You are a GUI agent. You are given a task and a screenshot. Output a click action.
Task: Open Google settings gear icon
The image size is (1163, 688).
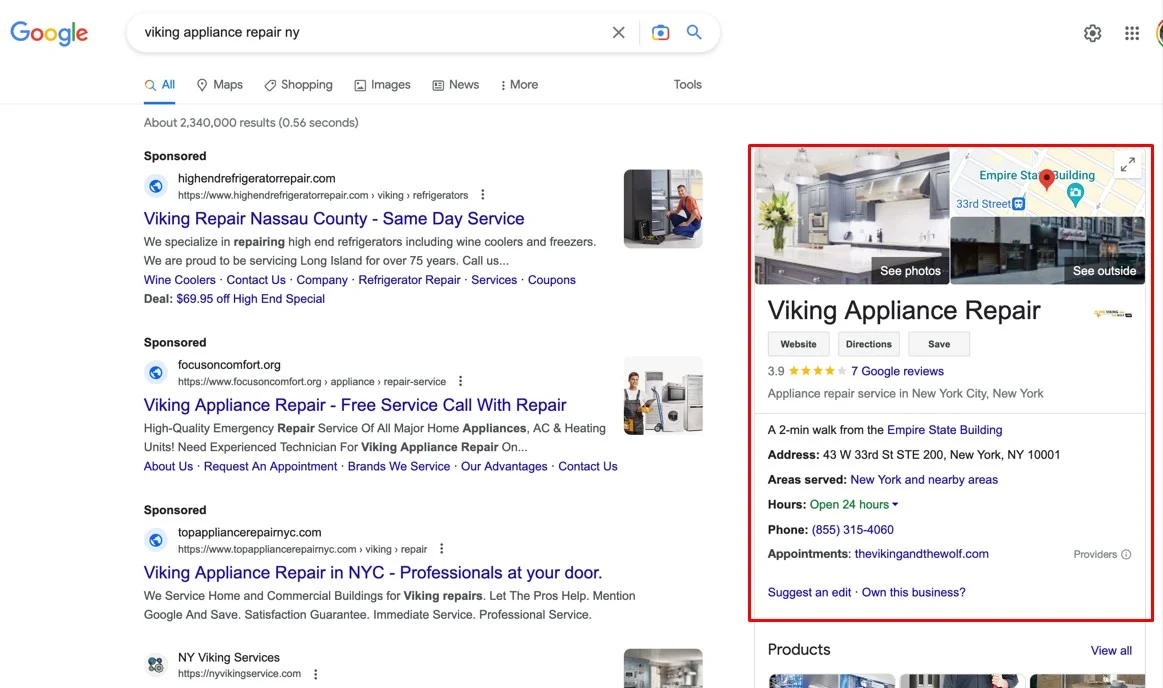[x=1092, y=33]
